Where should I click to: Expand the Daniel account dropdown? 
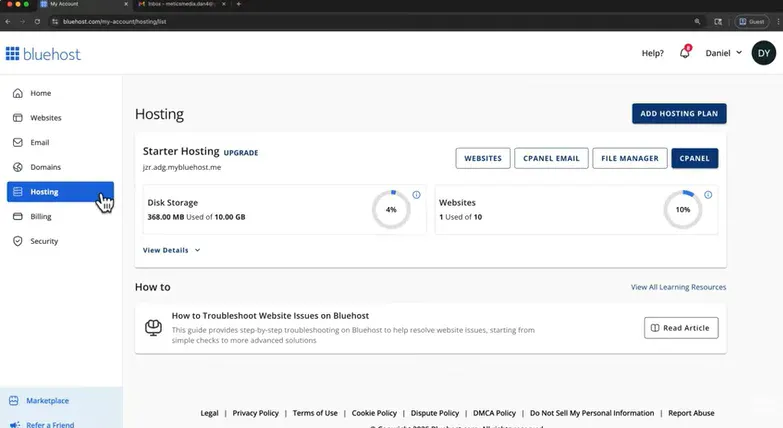click(x=724, y=53)
